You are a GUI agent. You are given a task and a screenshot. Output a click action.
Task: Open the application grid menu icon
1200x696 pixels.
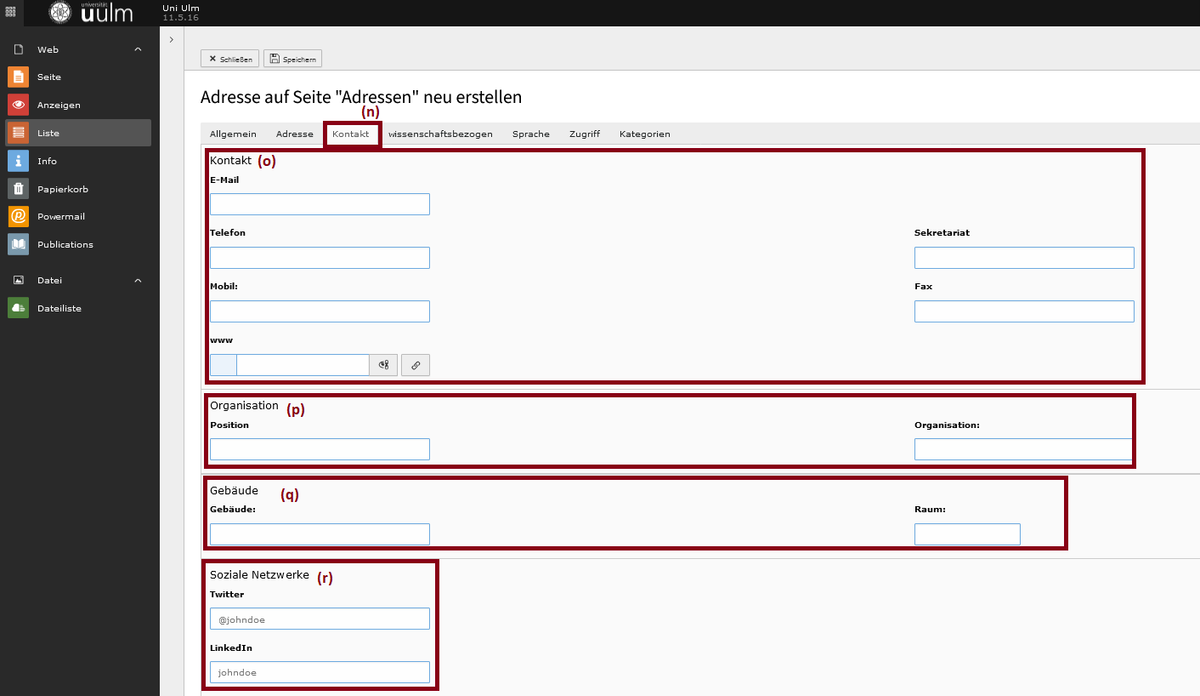pyautogui.click(x=12, y=12)
